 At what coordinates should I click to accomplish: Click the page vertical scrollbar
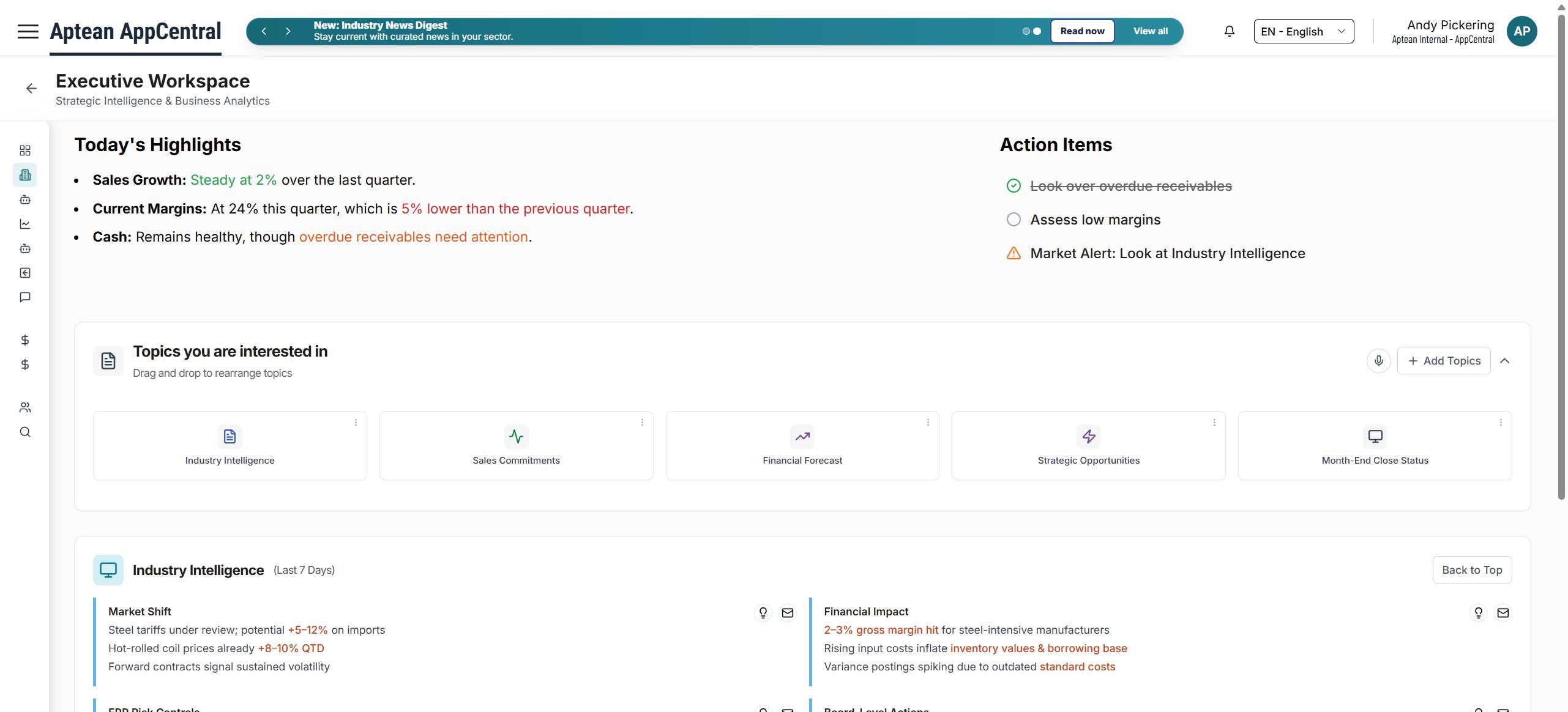(1562, 257)
